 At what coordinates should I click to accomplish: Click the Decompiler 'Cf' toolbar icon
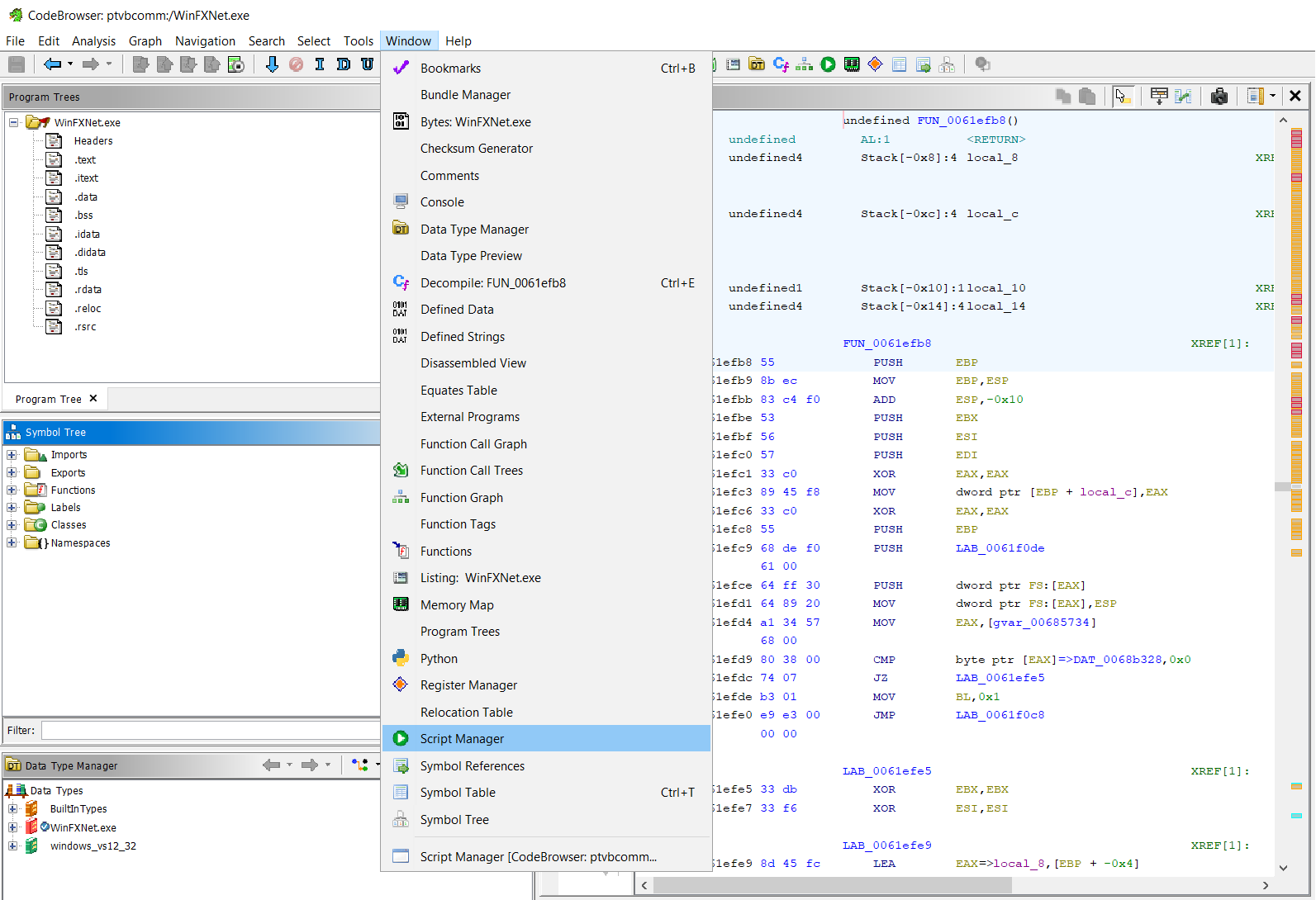pos(781,64)
